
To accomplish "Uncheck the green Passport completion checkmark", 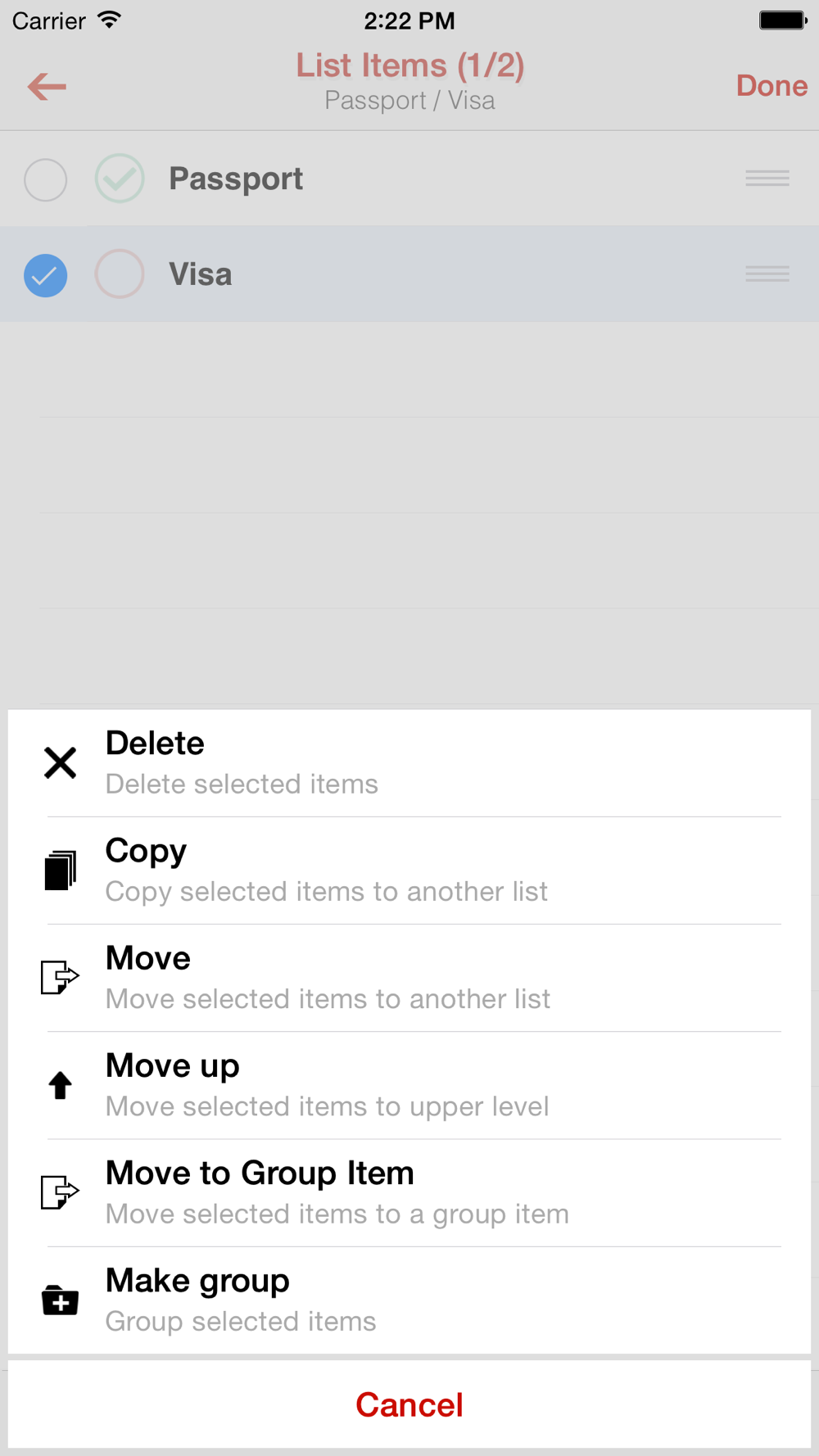I will [x=120, y=179].
